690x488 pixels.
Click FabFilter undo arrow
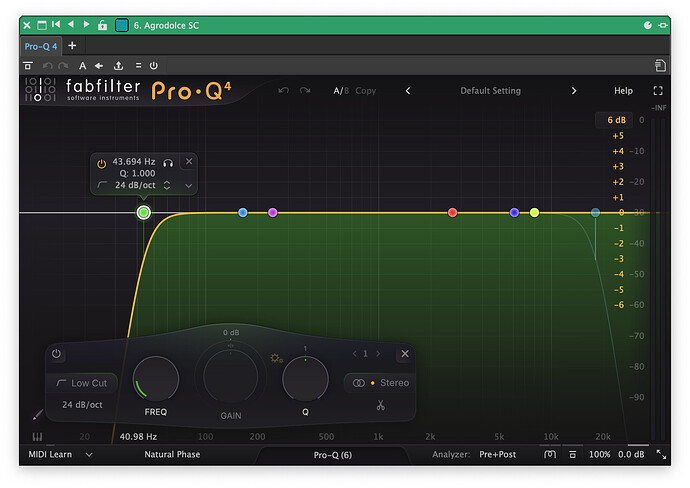point(284,91)
